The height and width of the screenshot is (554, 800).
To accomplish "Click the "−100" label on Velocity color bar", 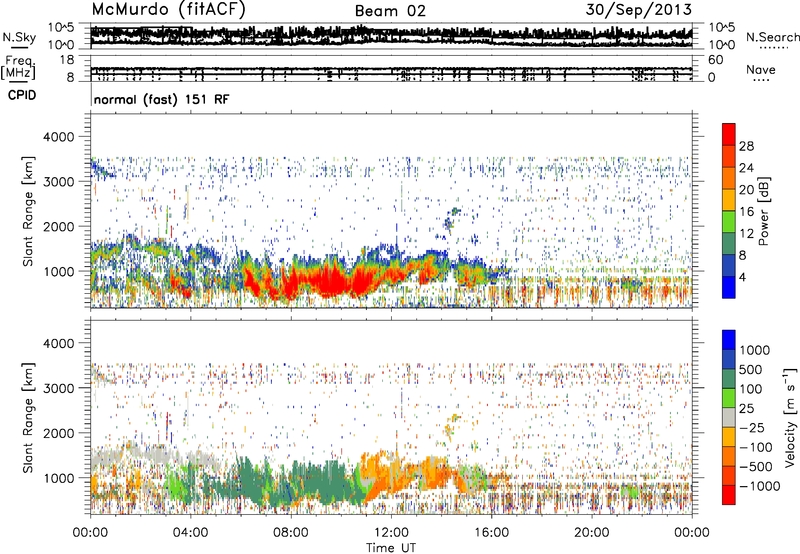I will coord(756,447).
